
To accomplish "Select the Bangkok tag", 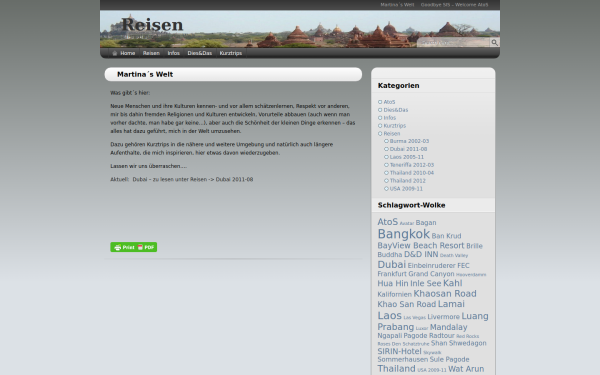I will 404,234.
